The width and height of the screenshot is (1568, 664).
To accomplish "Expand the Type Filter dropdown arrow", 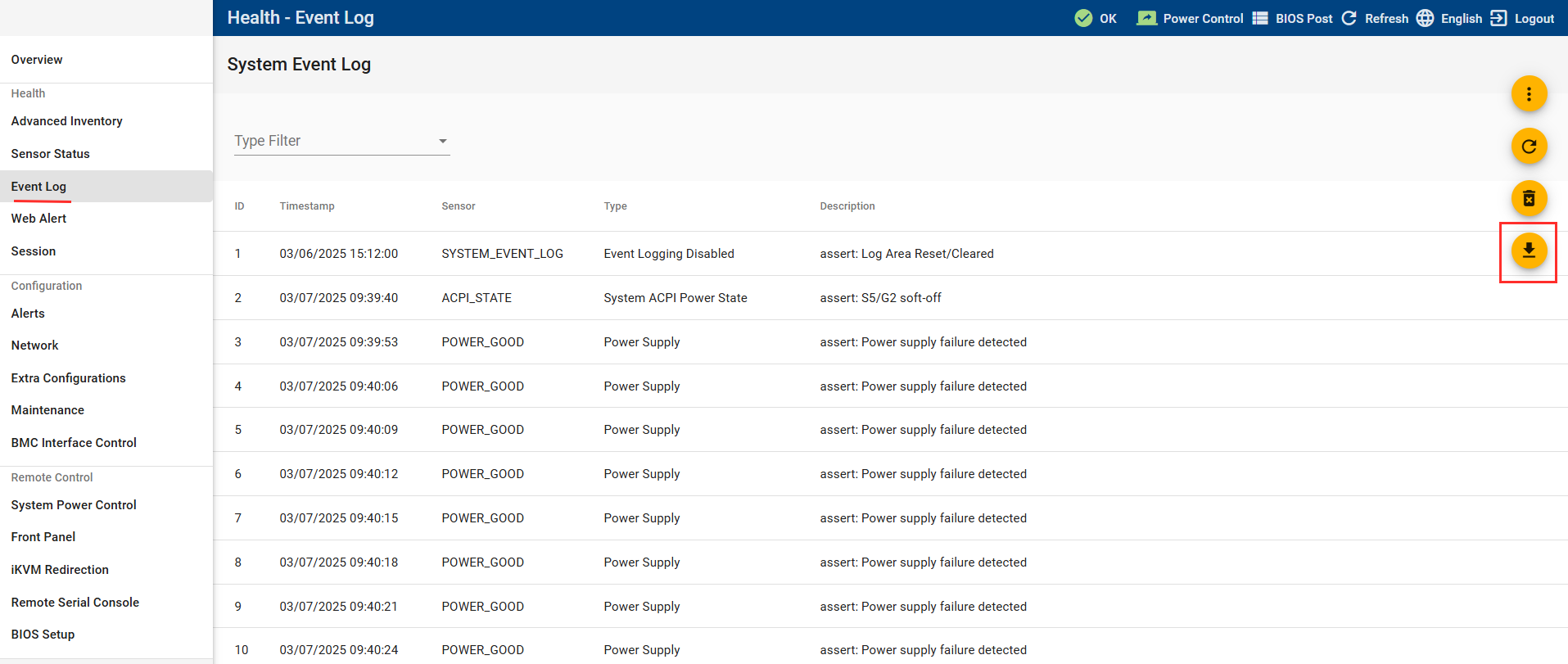I will [x=442, y=141].
